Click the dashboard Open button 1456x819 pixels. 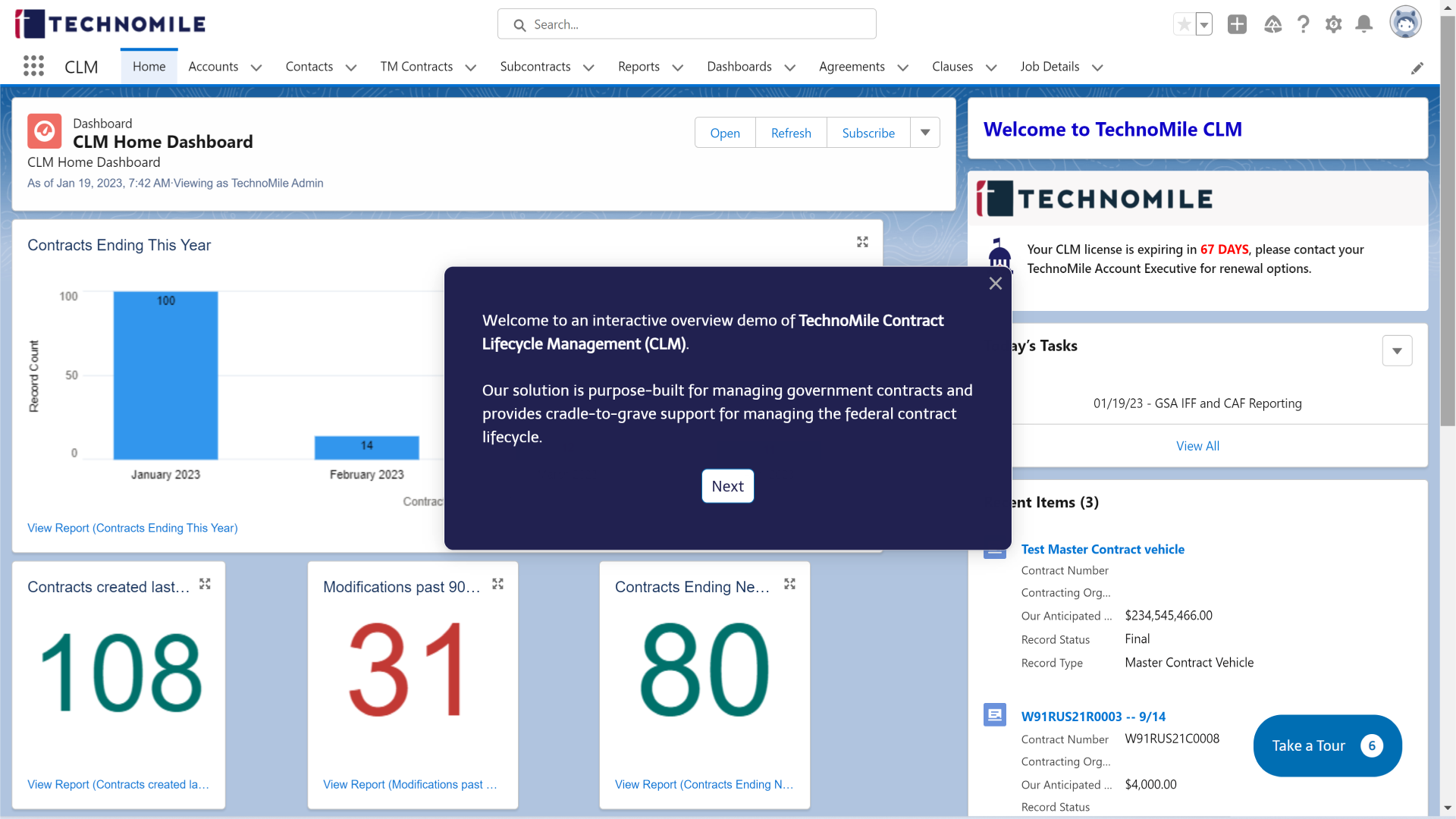(x=725, y=133)
